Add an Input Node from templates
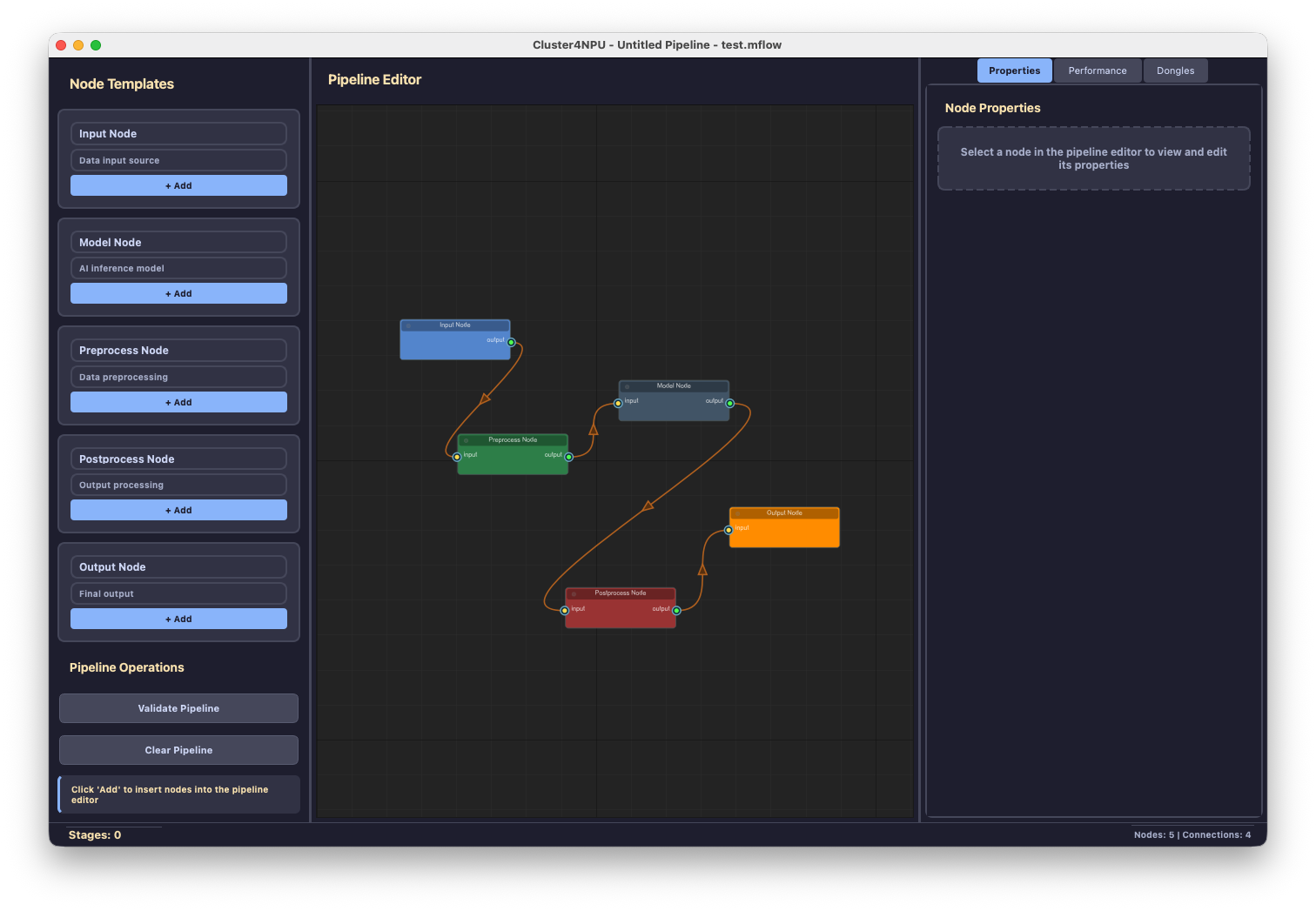 [178, 185]
